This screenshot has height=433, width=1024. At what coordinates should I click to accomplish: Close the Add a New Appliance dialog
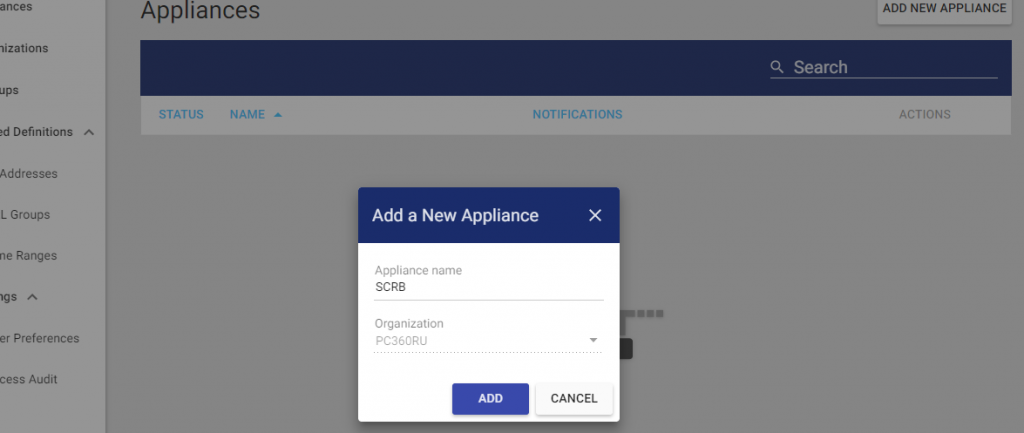pos(595,215)
